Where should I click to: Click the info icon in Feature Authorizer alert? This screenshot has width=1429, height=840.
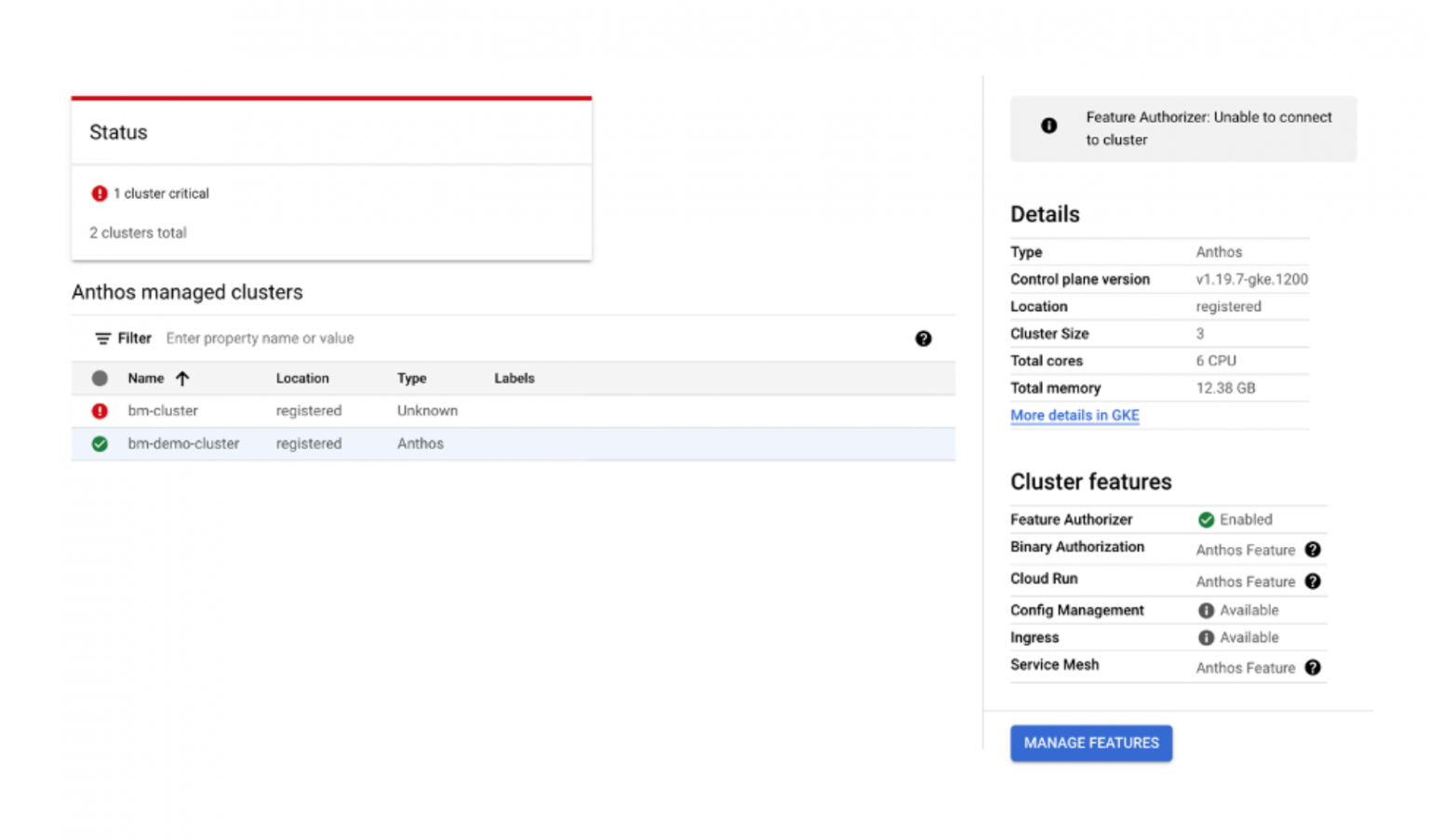[1048, 125]
